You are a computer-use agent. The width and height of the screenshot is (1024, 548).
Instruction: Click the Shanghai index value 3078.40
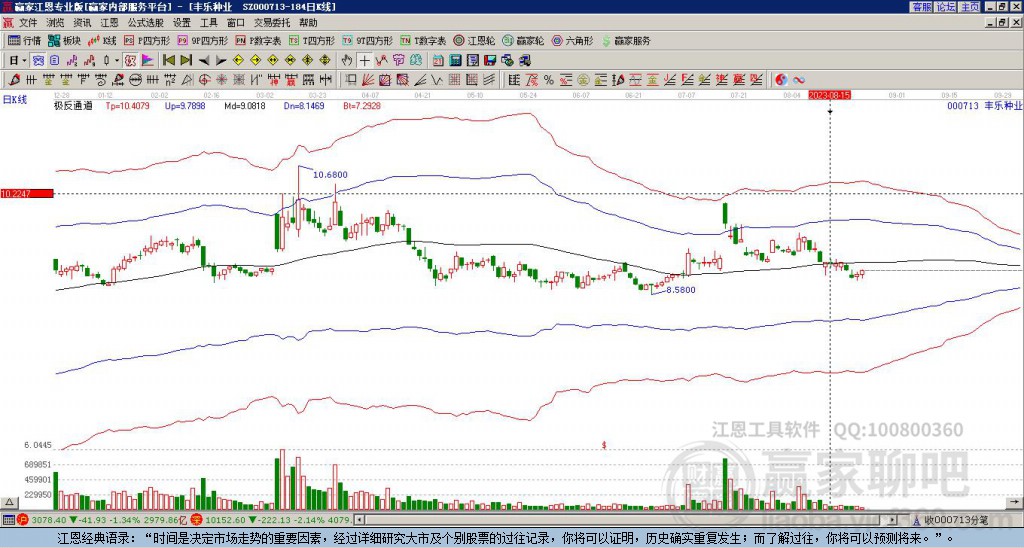pos(49,520)
